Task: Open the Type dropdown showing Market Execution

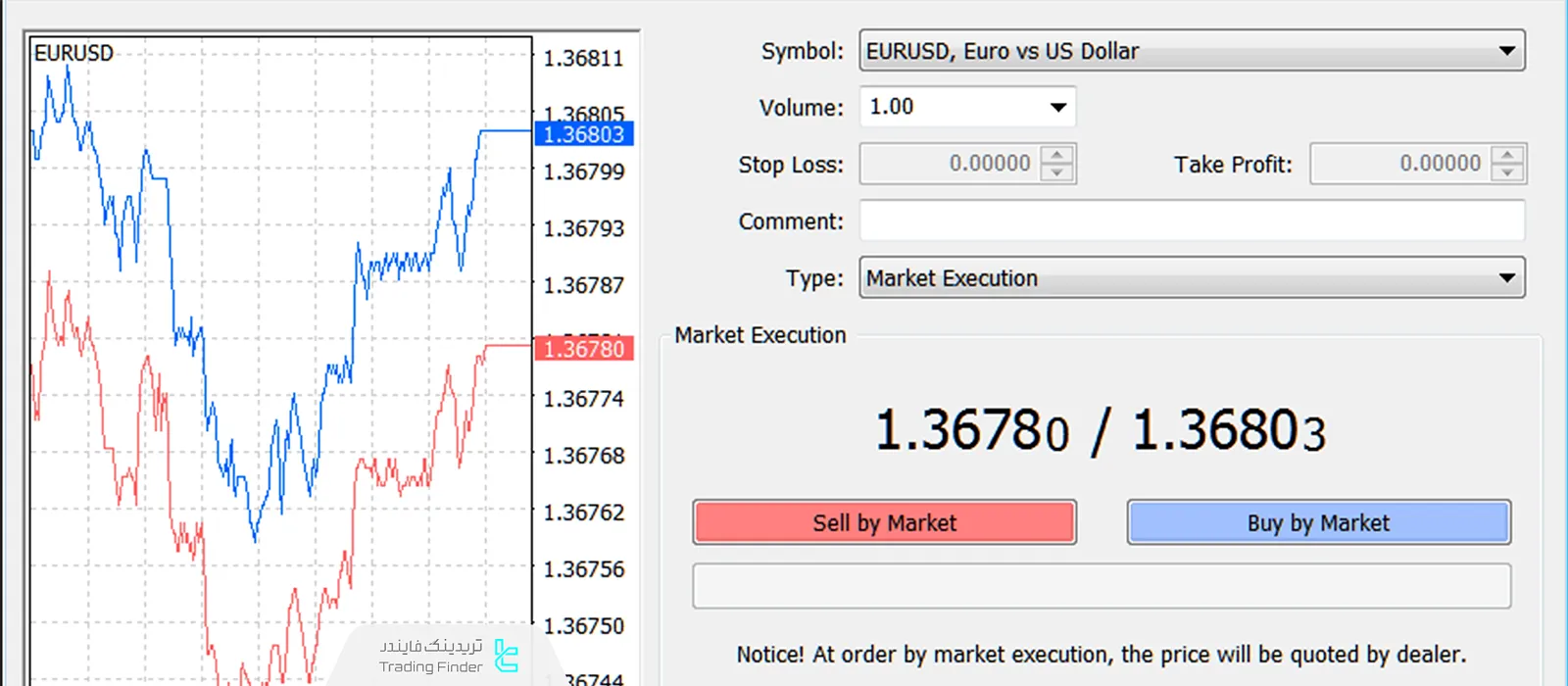Action: pos(1506,278)
